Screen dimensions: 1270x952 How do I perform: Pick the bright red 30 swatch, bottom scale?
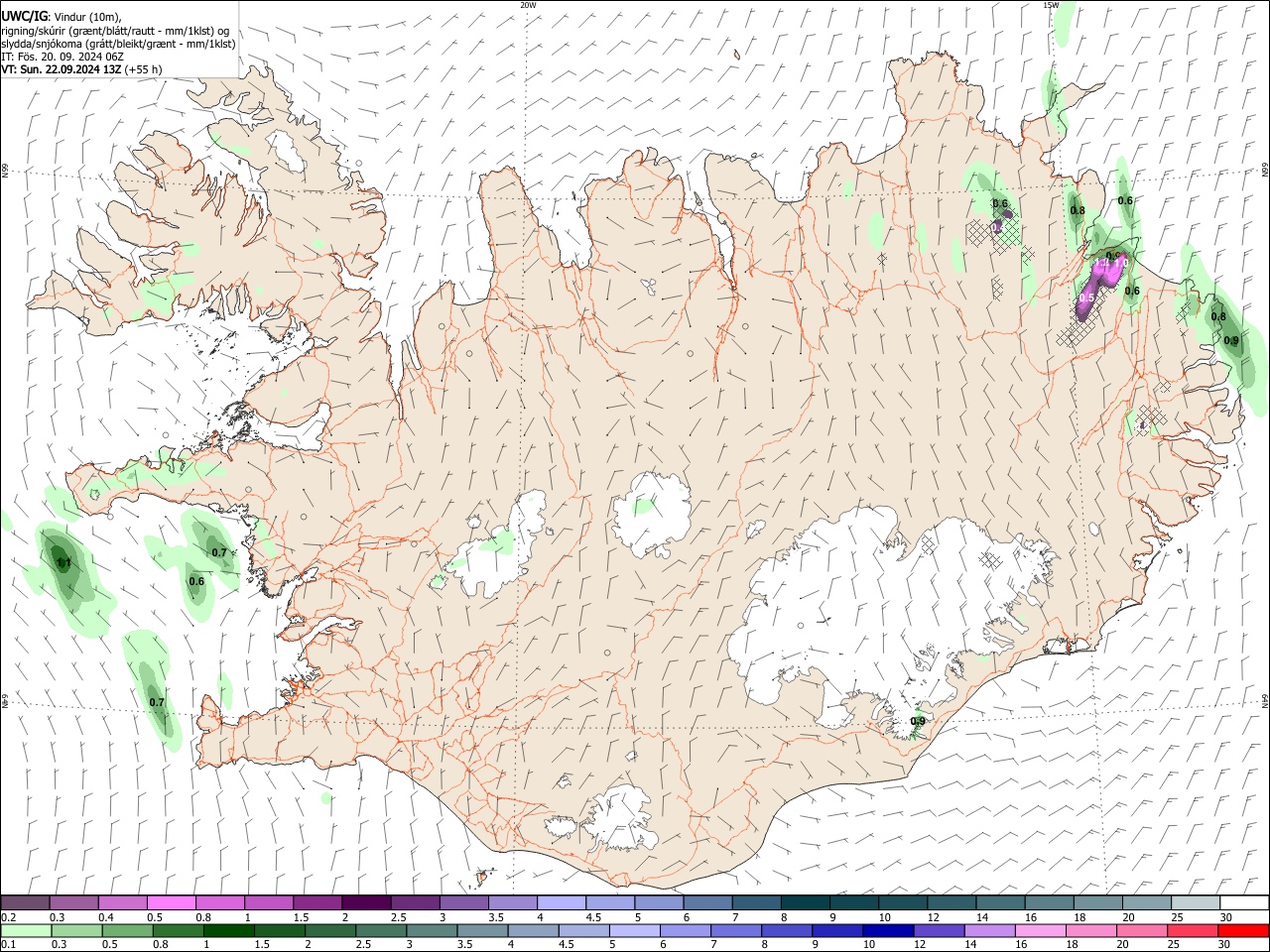[x=1243, y=930]
